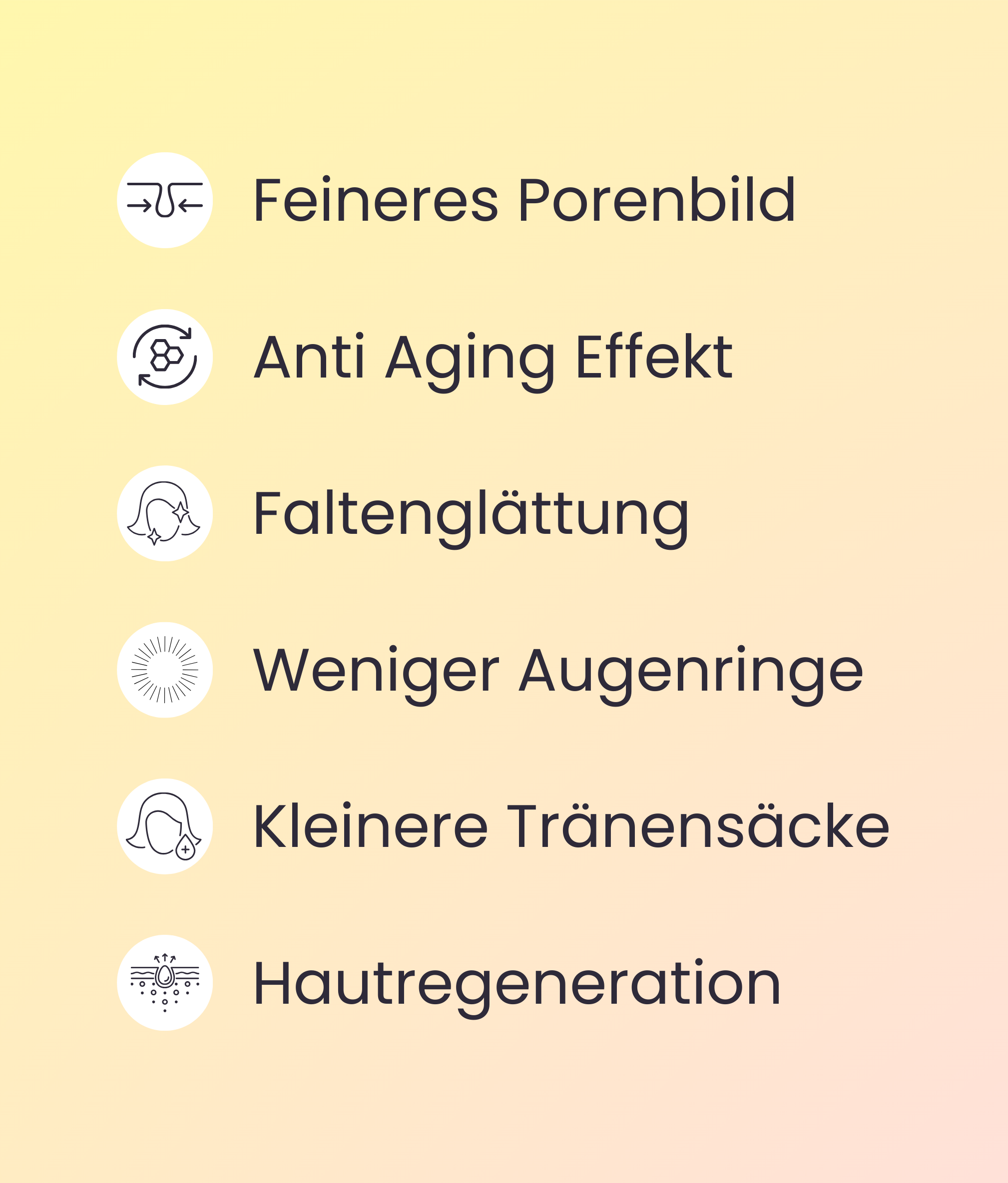1008x1183 pixels.
Task: Click the "Kleinere Tränensäcke" text
Action: 571,827
